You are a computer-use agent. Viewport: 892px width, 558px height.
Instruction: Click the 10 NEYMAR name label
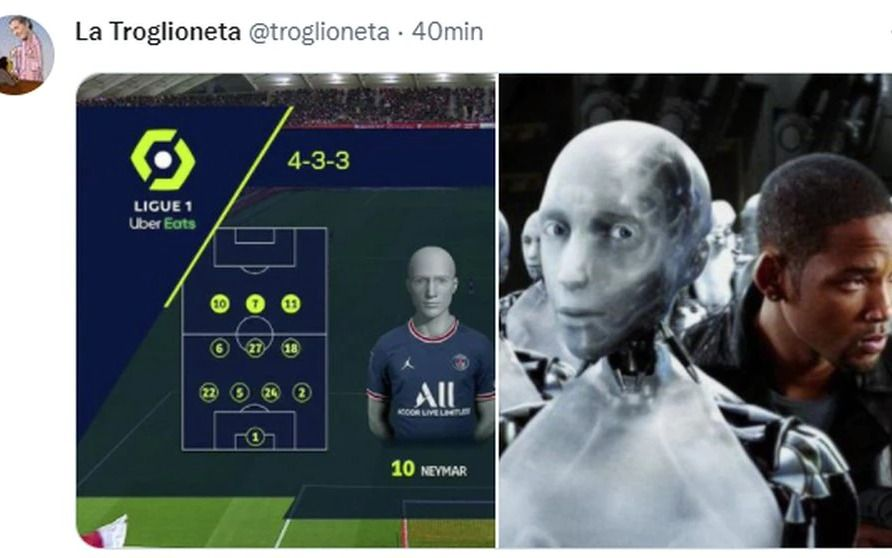[x=429, y=469]
